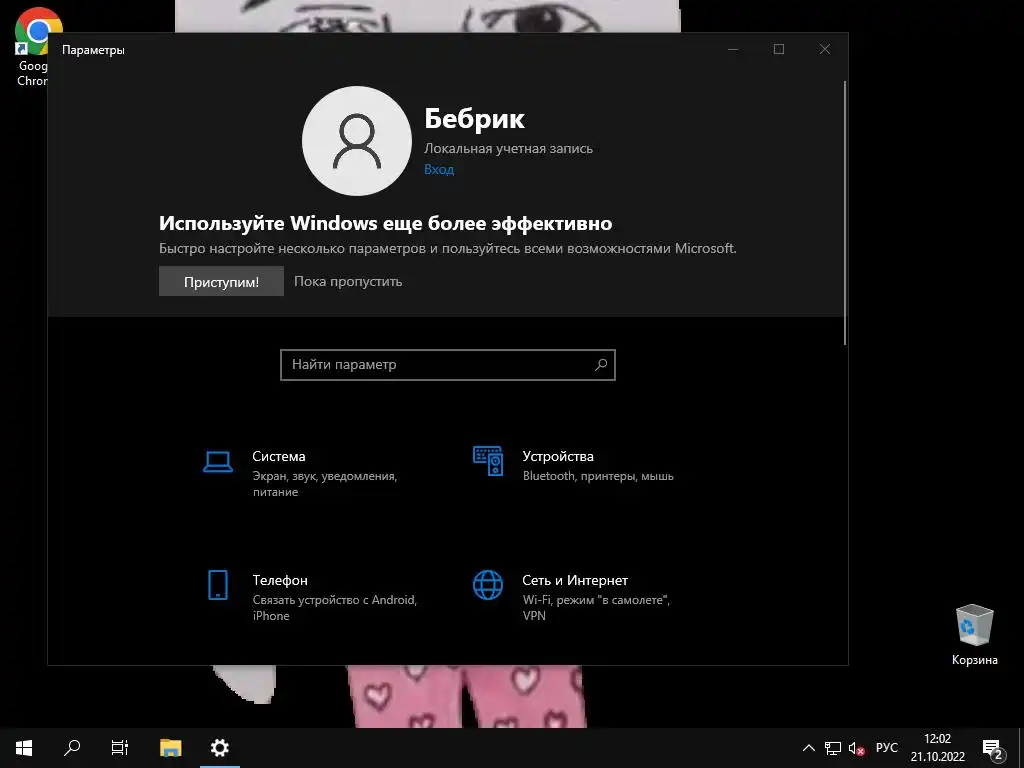Close the Параметры window
1024x768 pixels.
(x=825, y=50)
